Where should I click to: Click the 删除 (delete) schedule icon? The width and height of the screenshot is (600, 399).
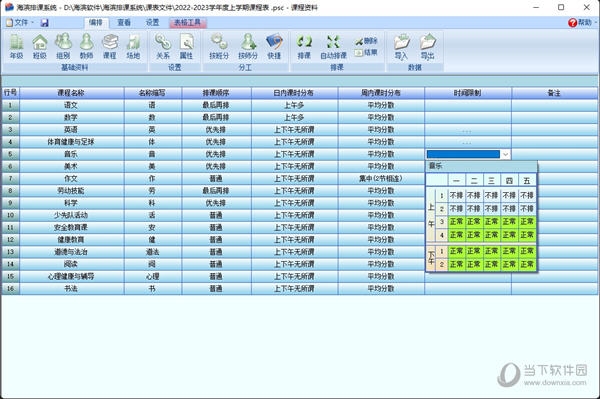pyautogui.click(x=366, y=41)
